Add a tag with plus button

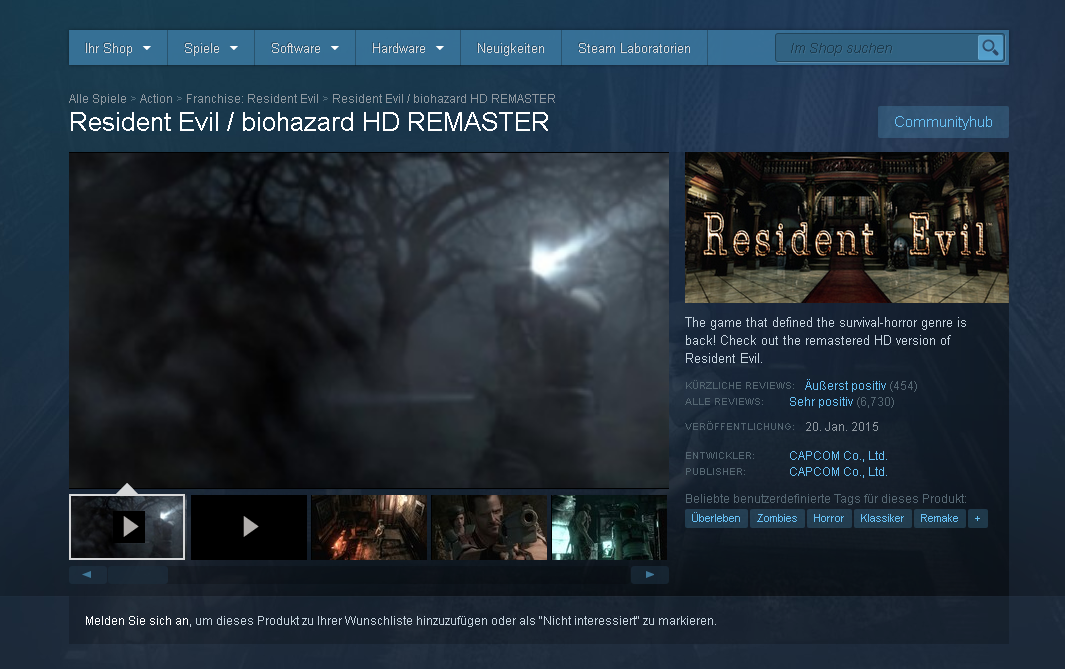[x=977, y=518]
